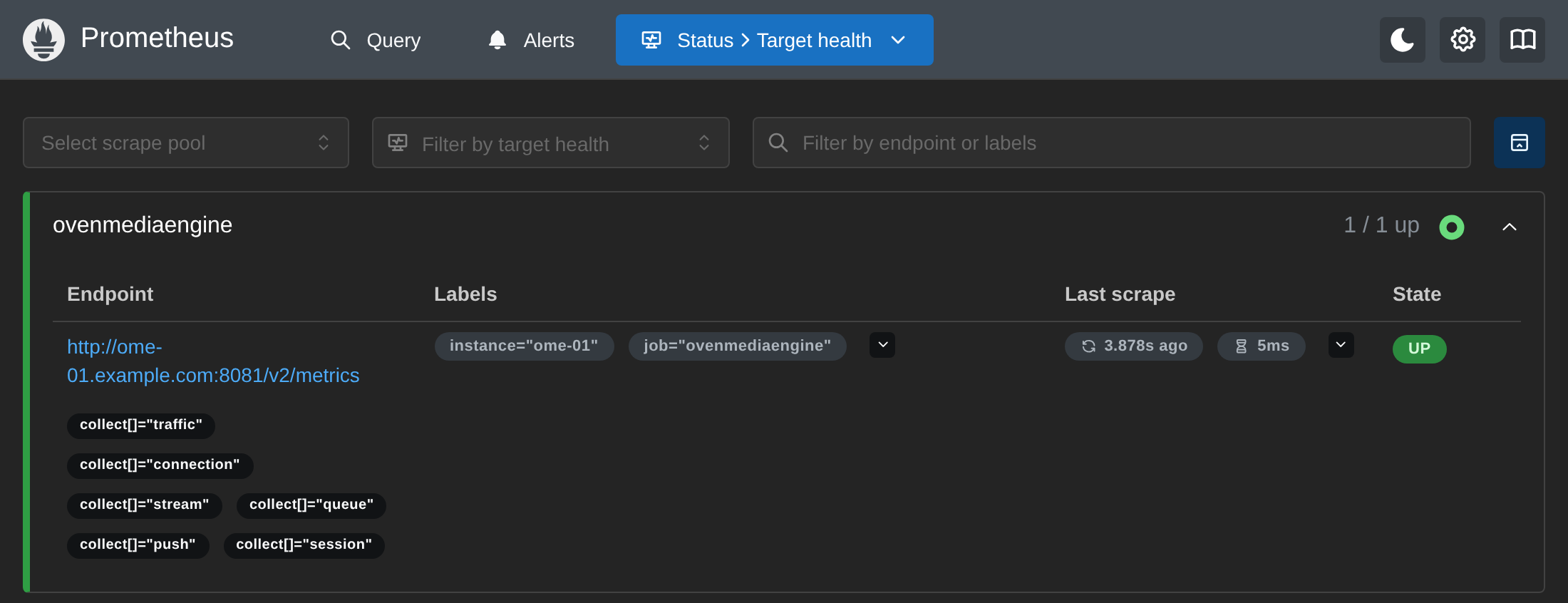Click the collect[]="traffic" parameter badge

[x=141, y=426]
